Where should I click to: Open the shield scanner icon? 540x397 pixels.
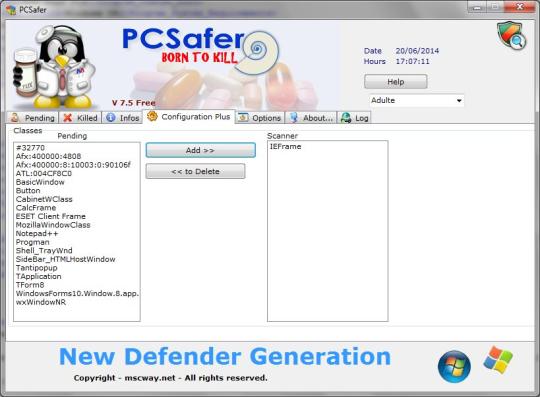tap(511, 36)
